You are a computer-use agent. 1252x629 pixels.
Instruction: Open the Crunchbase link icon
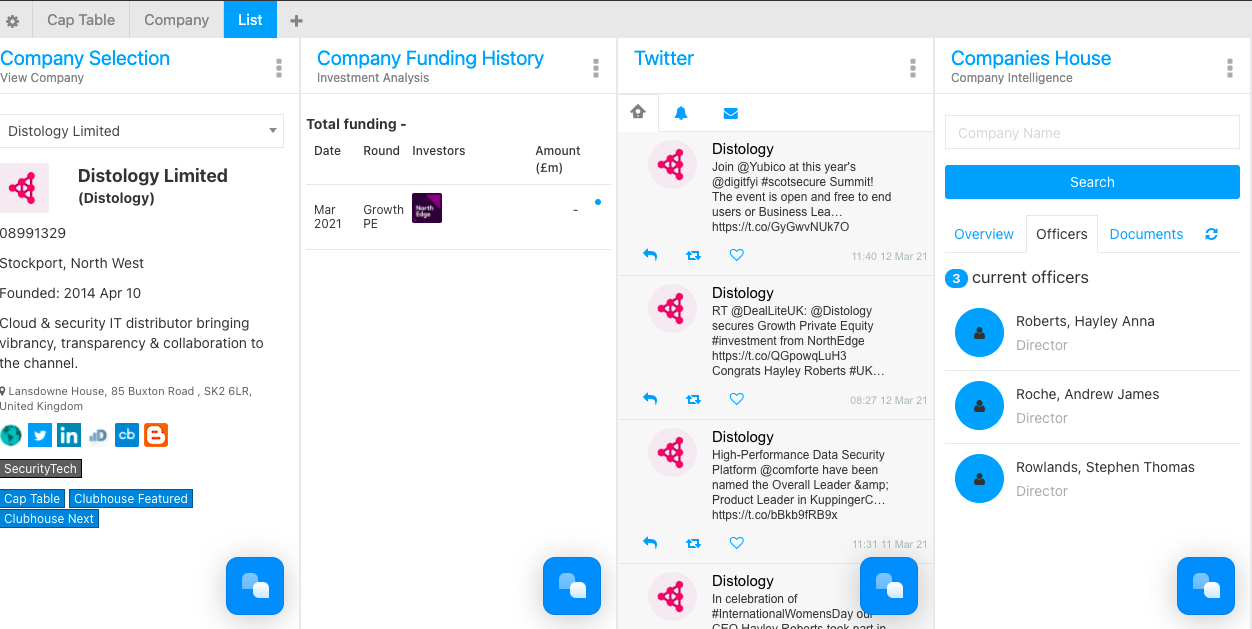tap(127, 435)
